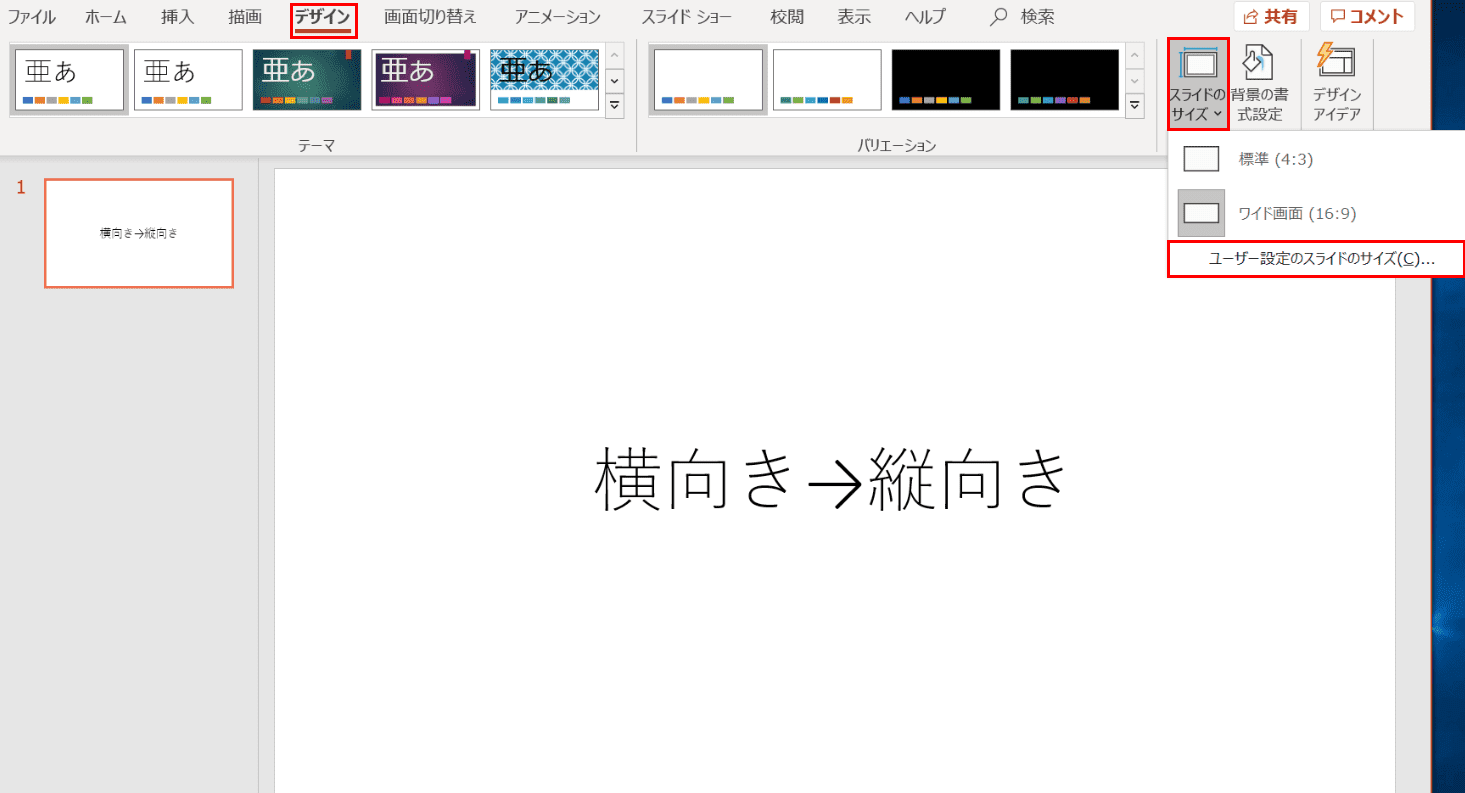Click the 共有 share button
Image resolution: width=1465 pixels, height=793 pixels.
[1271, 17]
